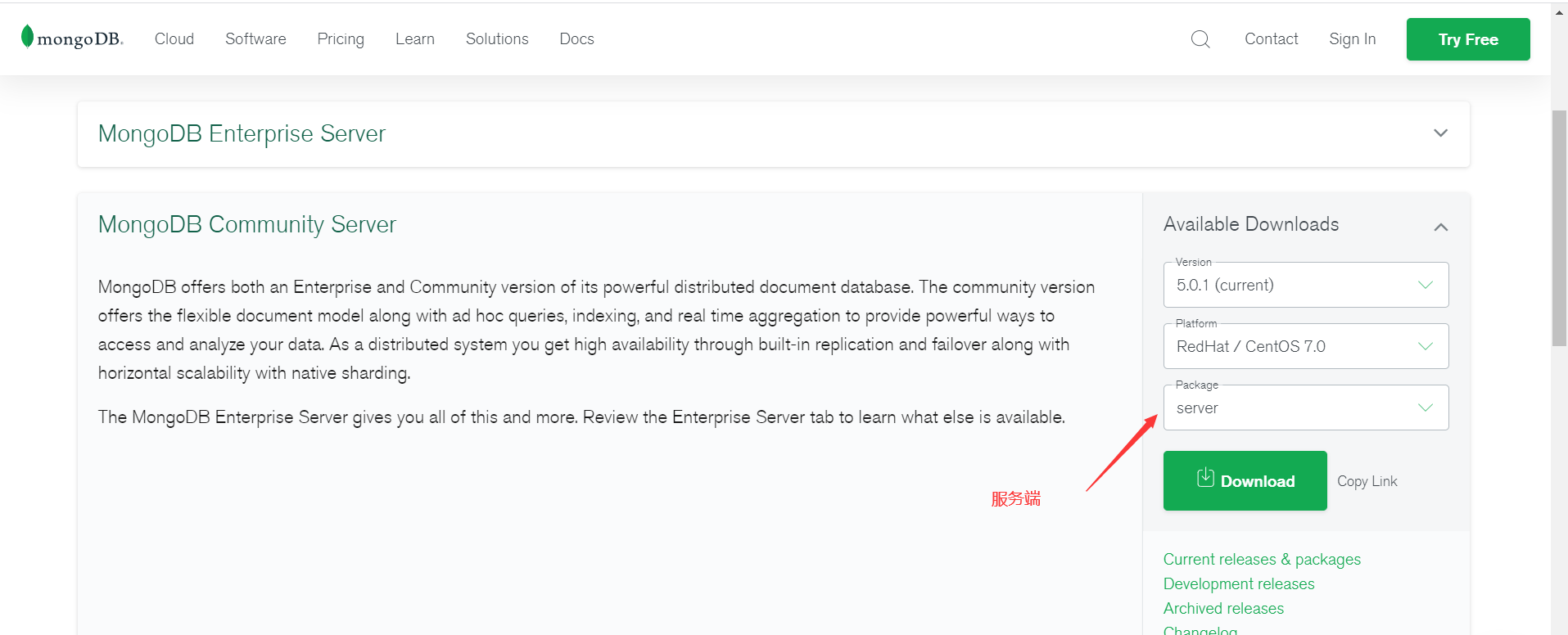Click the download icon on the Download button
1568x635 pixels.
click(1205, 477)
